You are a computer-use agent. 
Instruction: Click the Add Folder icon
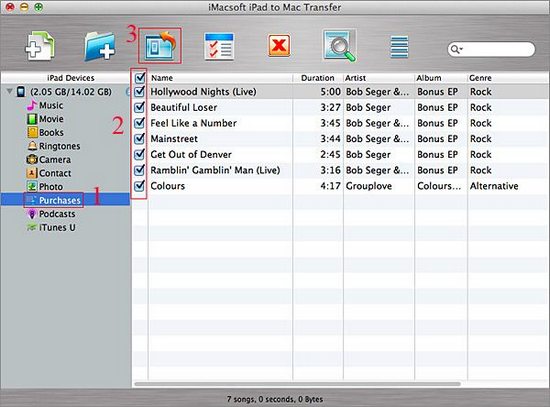coord(100,46)
